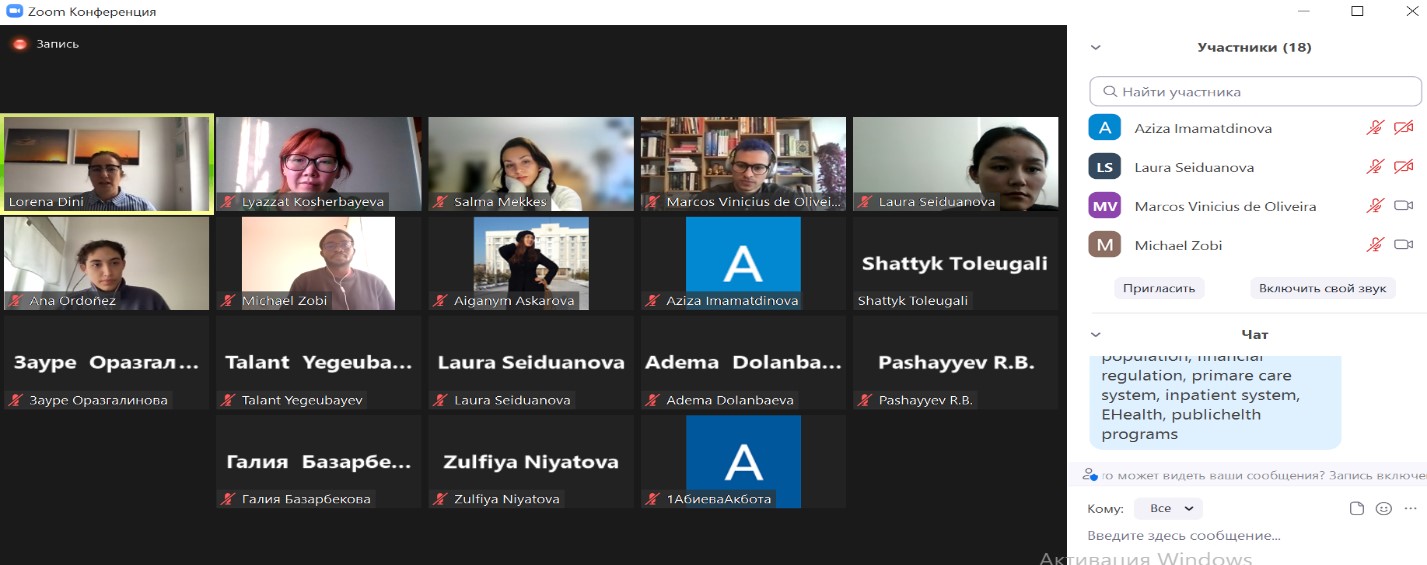This screenshot has width=1427, height=565.
Task: Select Michael Zobi in the participants list
Action: pos(1178,245)
